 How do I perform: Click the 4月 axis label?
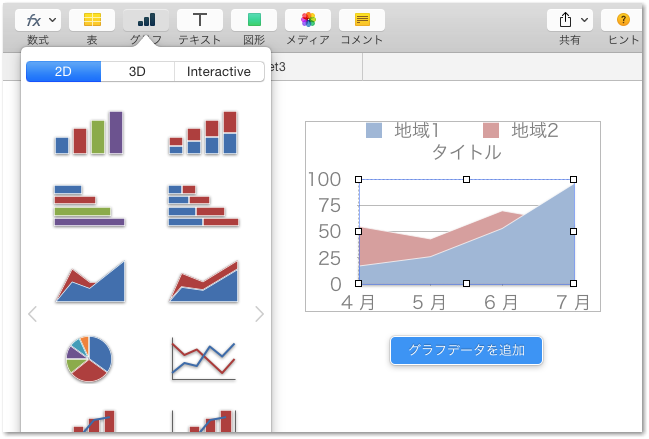(358, 302)
